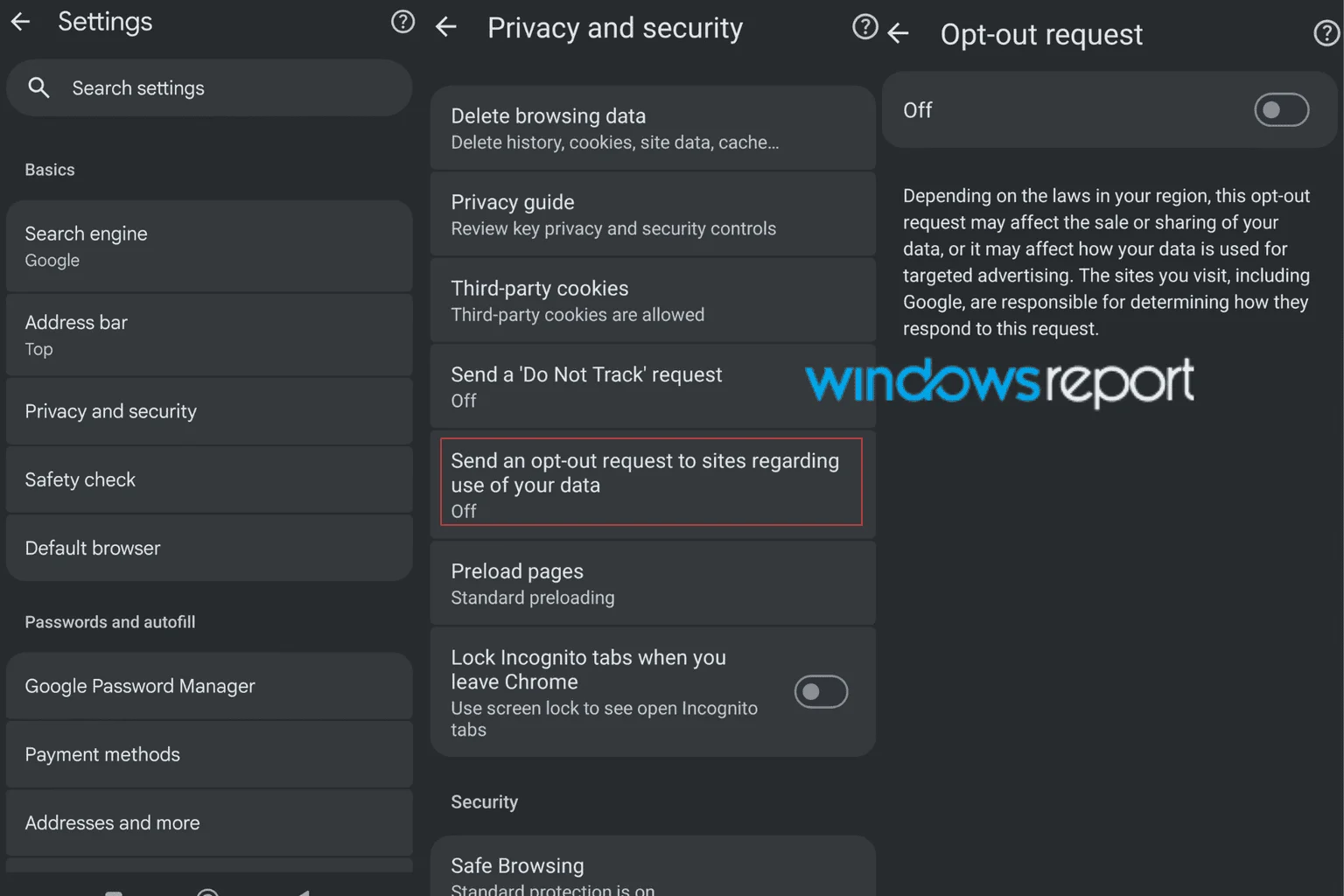Go back from Privacy and security

(x=446, y=27)
